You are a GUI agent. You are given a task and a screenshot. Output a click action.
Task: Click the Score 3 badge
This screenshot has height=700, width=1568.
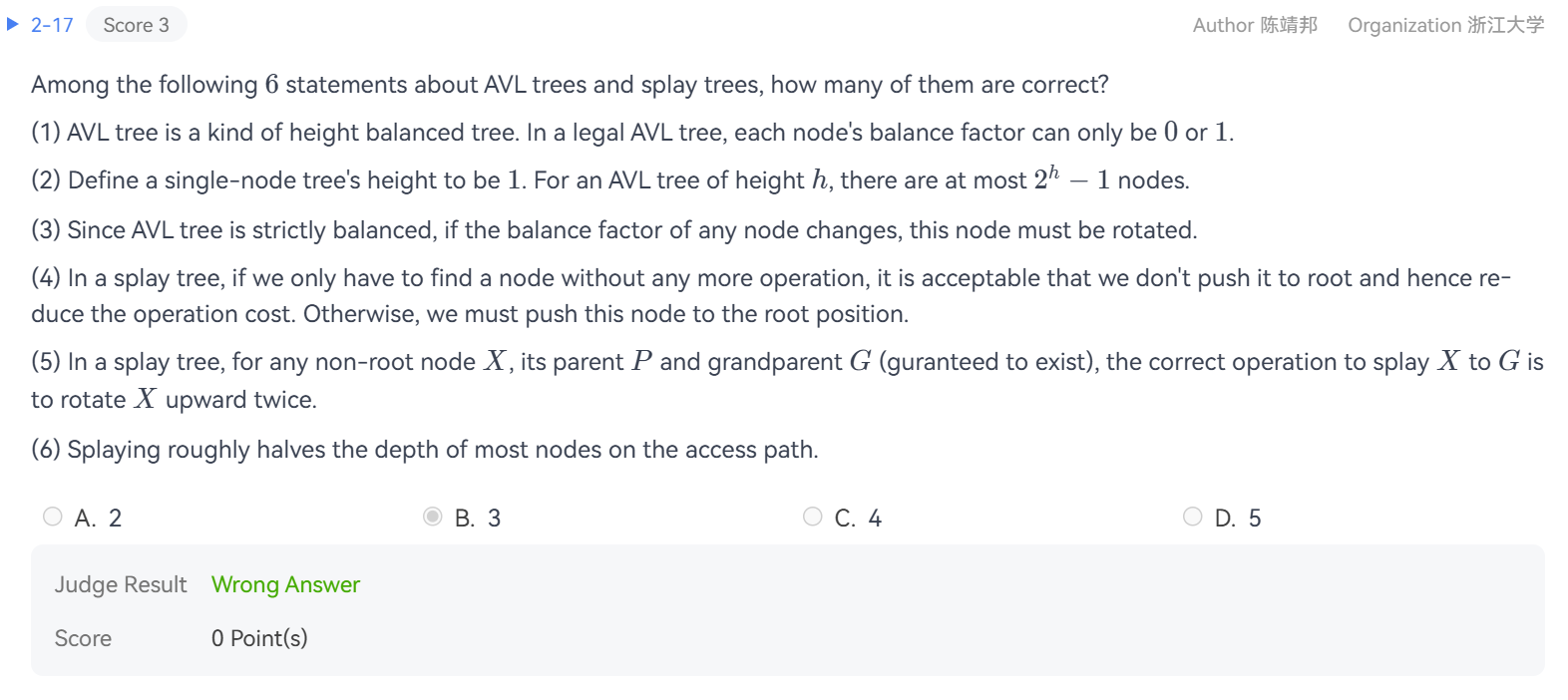pyautogui.click(x=136, y=25)
